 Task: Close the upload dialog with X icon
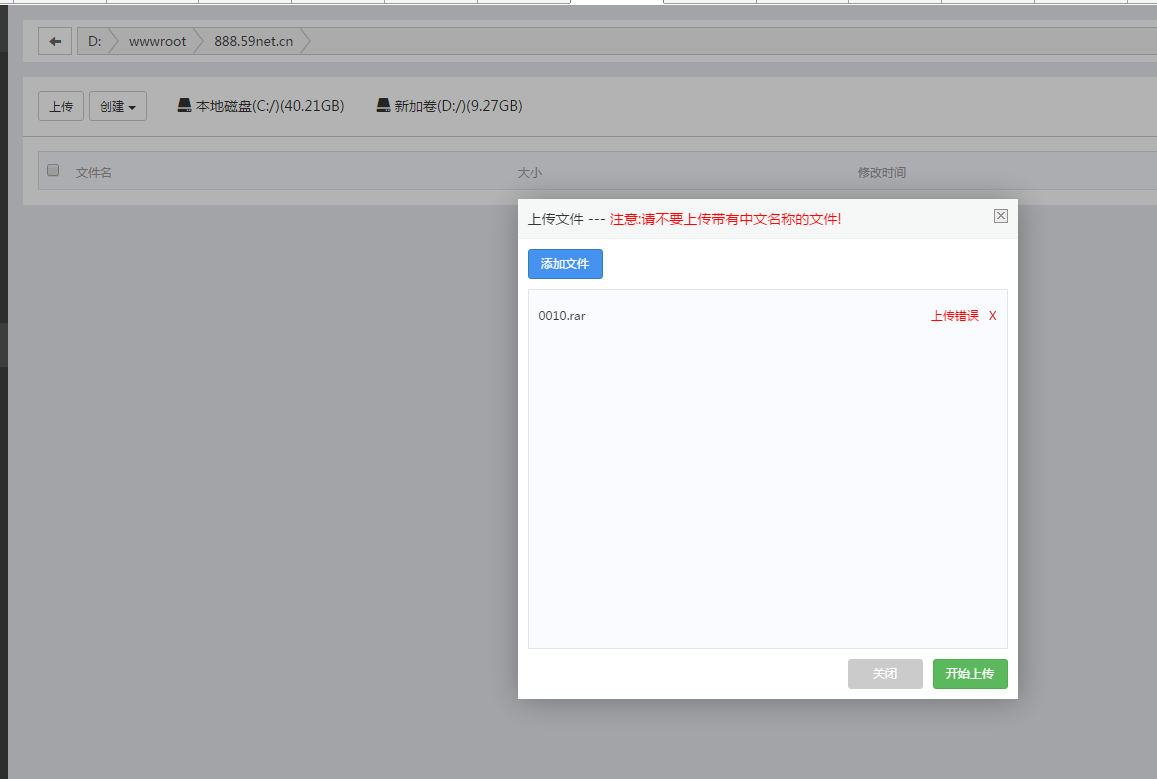click(1001, 215)
